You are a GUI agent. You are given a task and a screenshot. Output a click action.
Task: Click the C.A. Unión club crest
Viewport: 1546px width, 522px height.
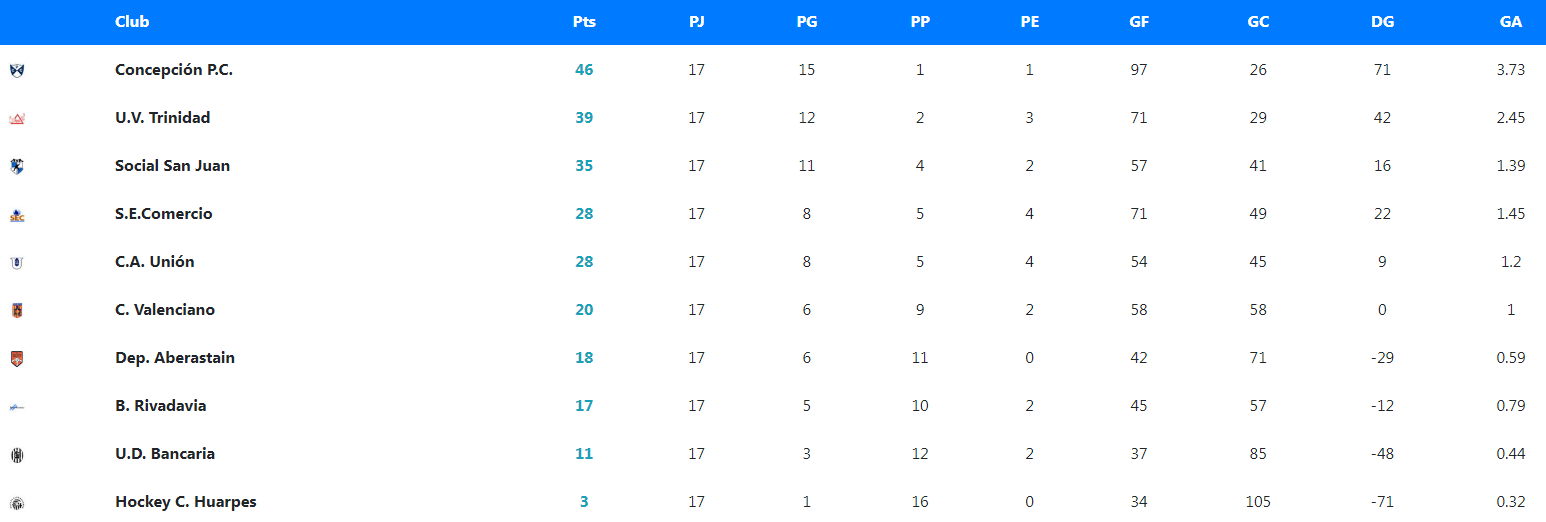click(x=16, y=262)
